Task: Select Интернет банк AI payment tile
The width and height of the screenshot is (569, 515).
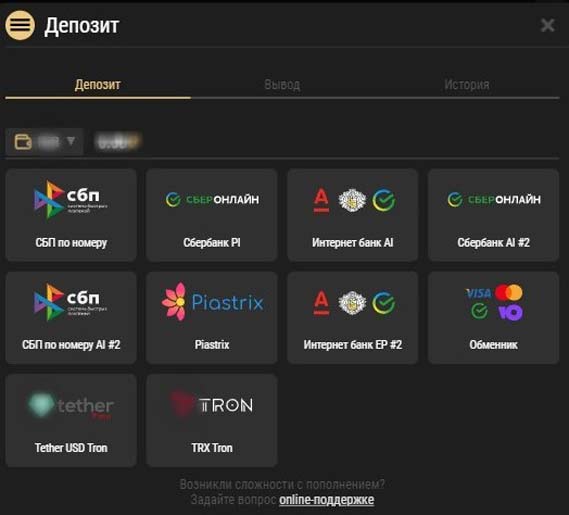Action: [x=353, y=215]
